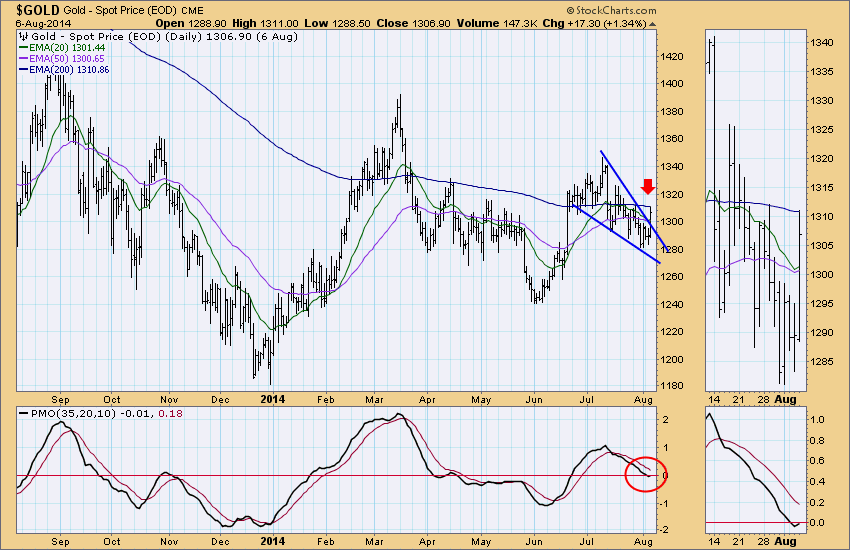
Task: Click the red down arrow annotation
Action: [x=648, y=187]
